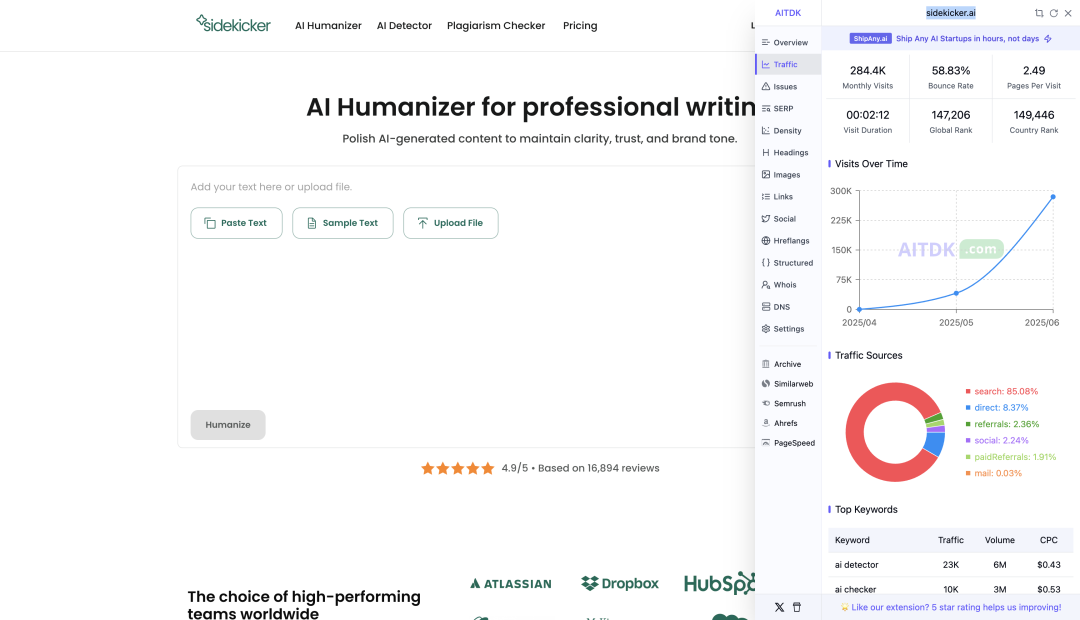Open the Structured data braces icon

click(766, 263)
